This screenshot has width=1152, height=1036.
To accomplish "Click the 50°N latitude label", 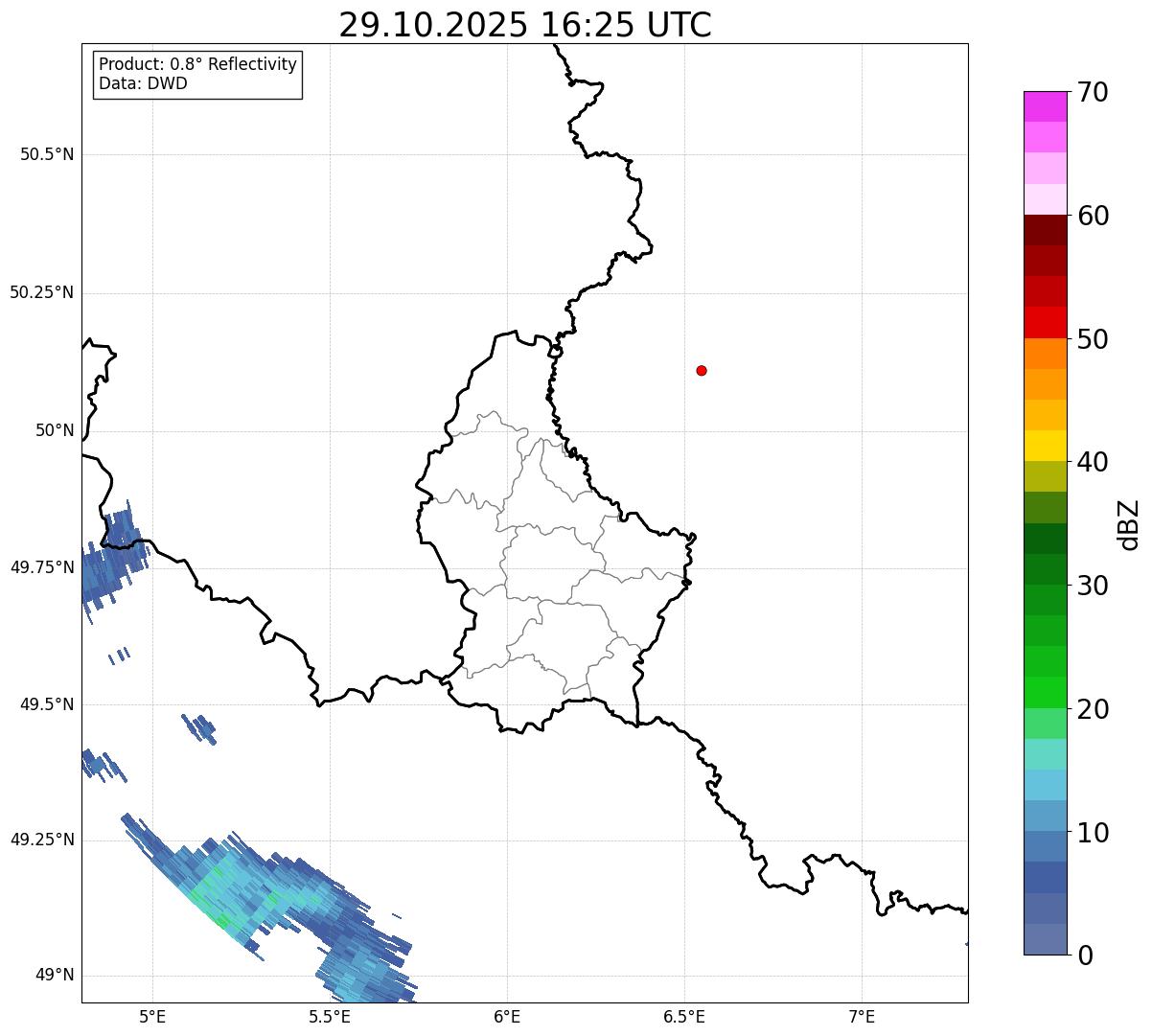I will point(55,430).
